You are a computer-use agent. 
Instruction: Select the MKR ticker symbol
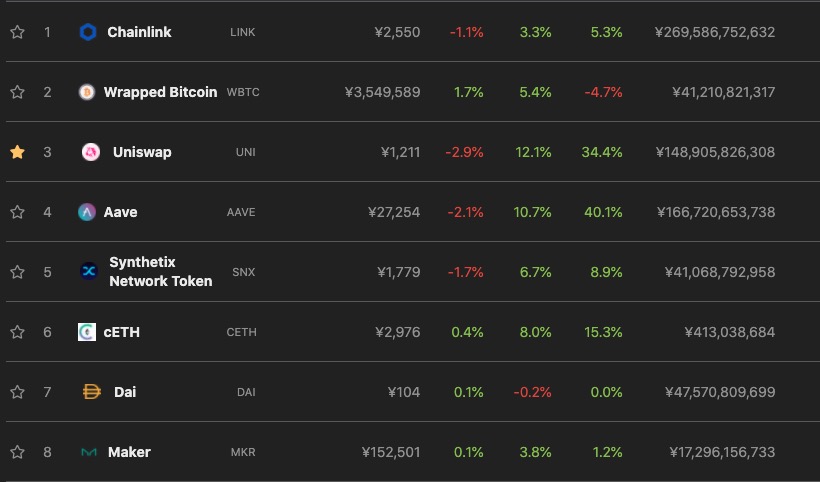tap(243, 452)
